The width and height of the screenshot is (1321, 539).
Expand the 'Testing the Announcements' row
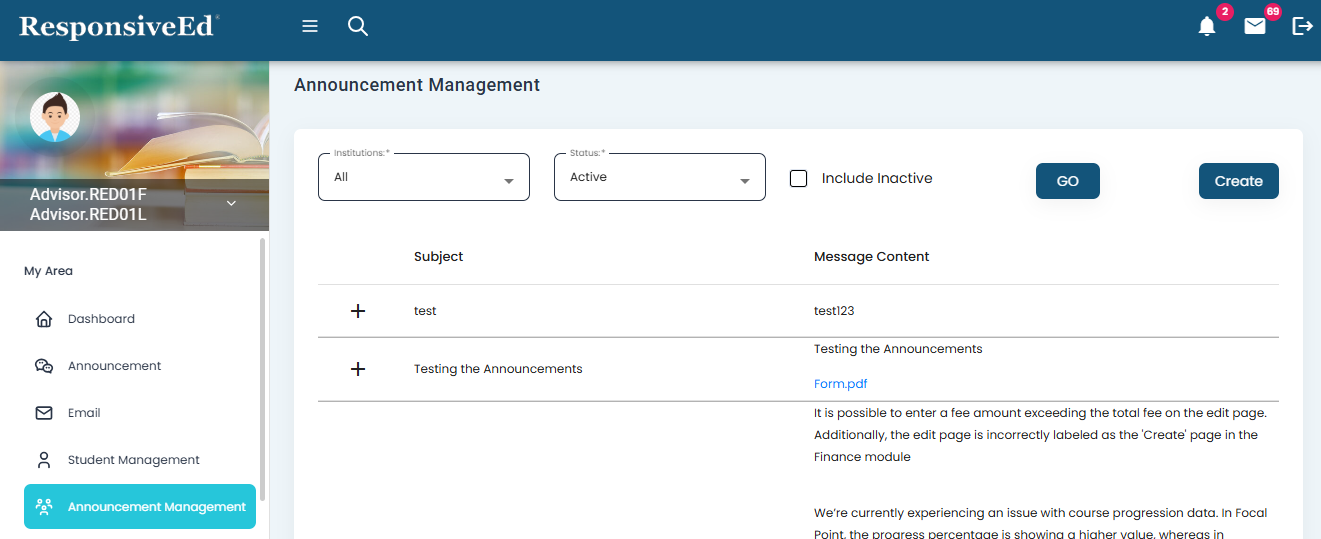(x=358, y=369)
